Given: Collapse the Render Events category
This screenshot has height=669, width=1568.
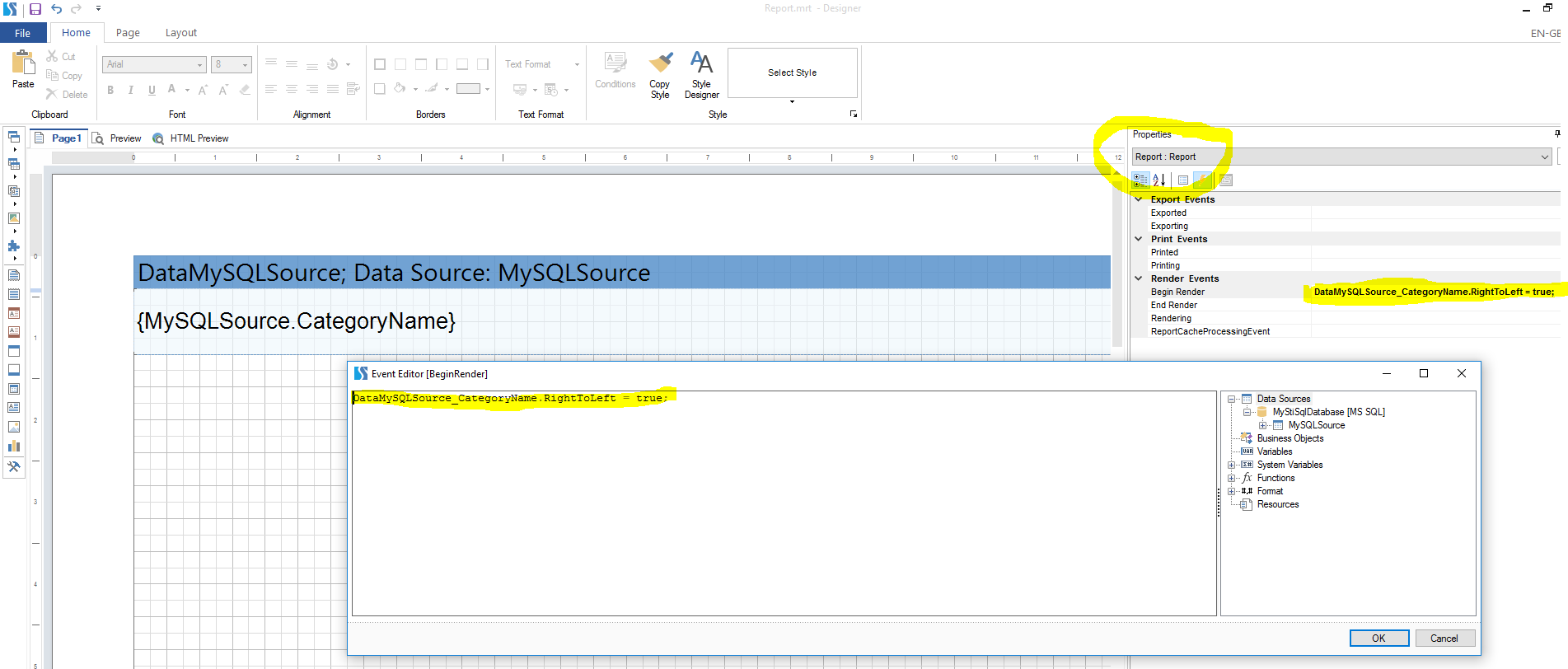Looking at the screenshot, I should (1139, 278).
